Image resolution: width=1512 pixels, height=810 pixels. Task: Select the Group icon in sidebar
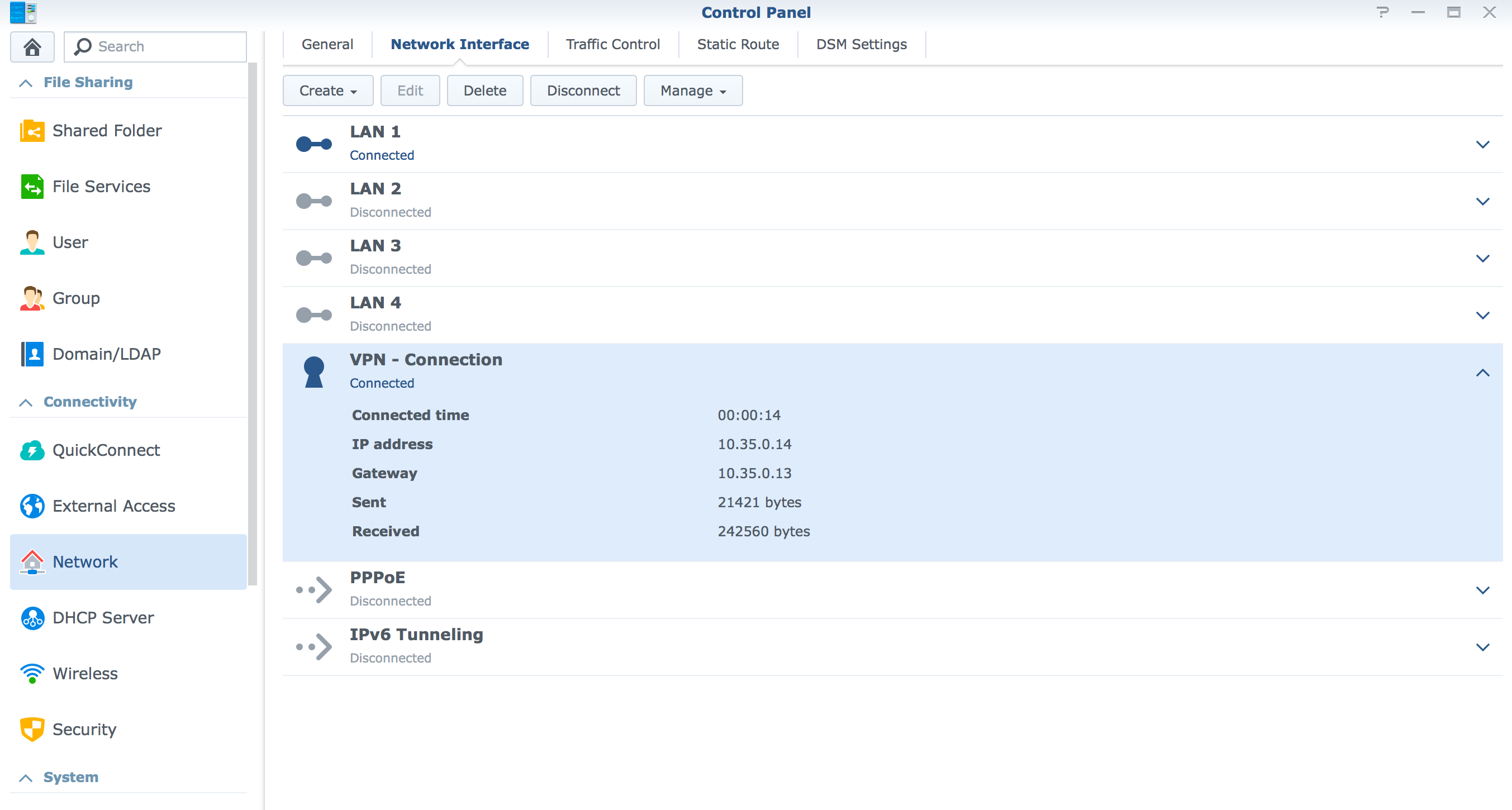32,298
